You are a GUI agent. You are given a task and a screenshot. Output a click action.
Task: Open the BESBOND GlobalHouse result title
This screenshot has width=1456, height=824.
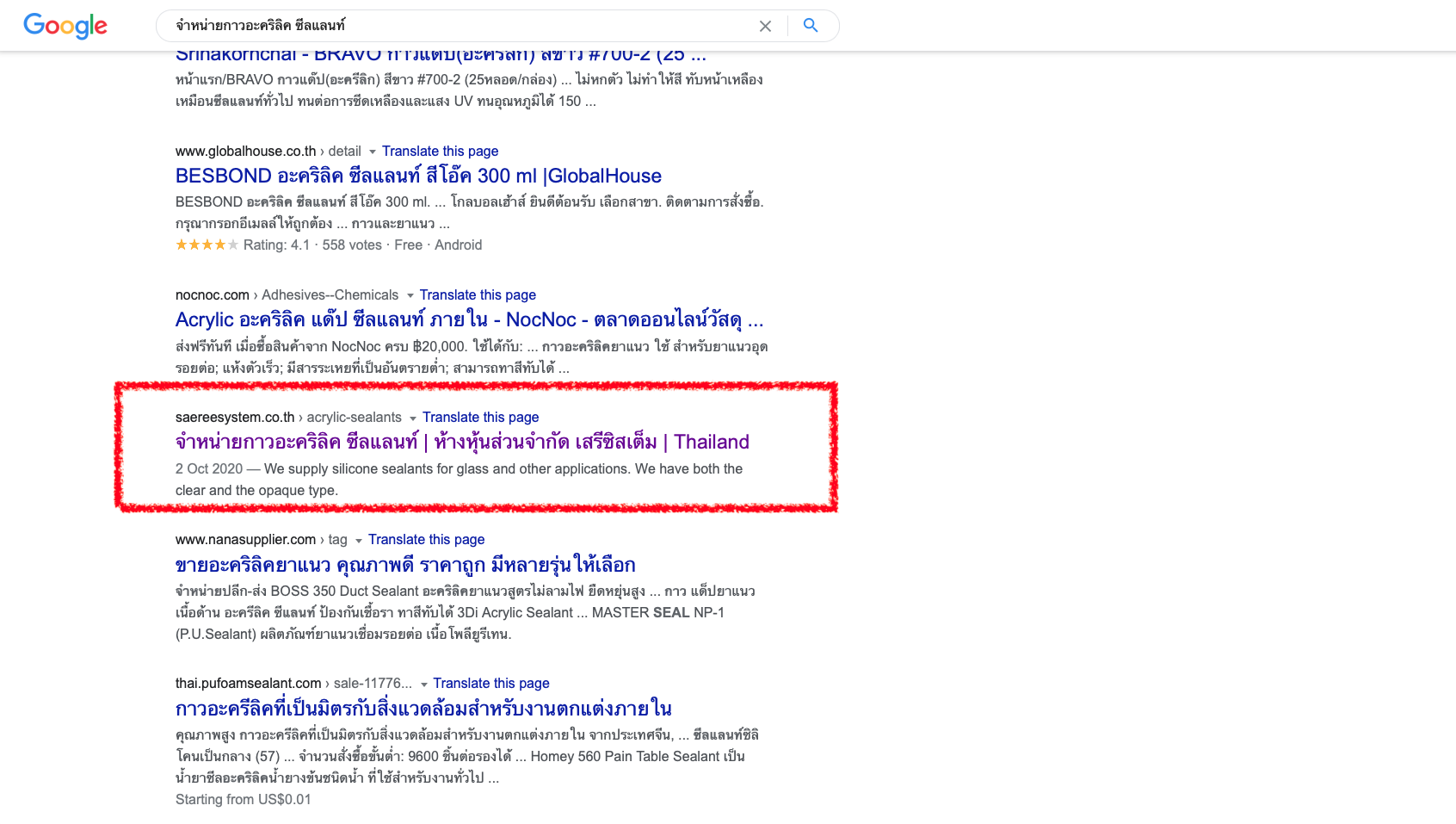pyautogui.click(x=418, y=177)
